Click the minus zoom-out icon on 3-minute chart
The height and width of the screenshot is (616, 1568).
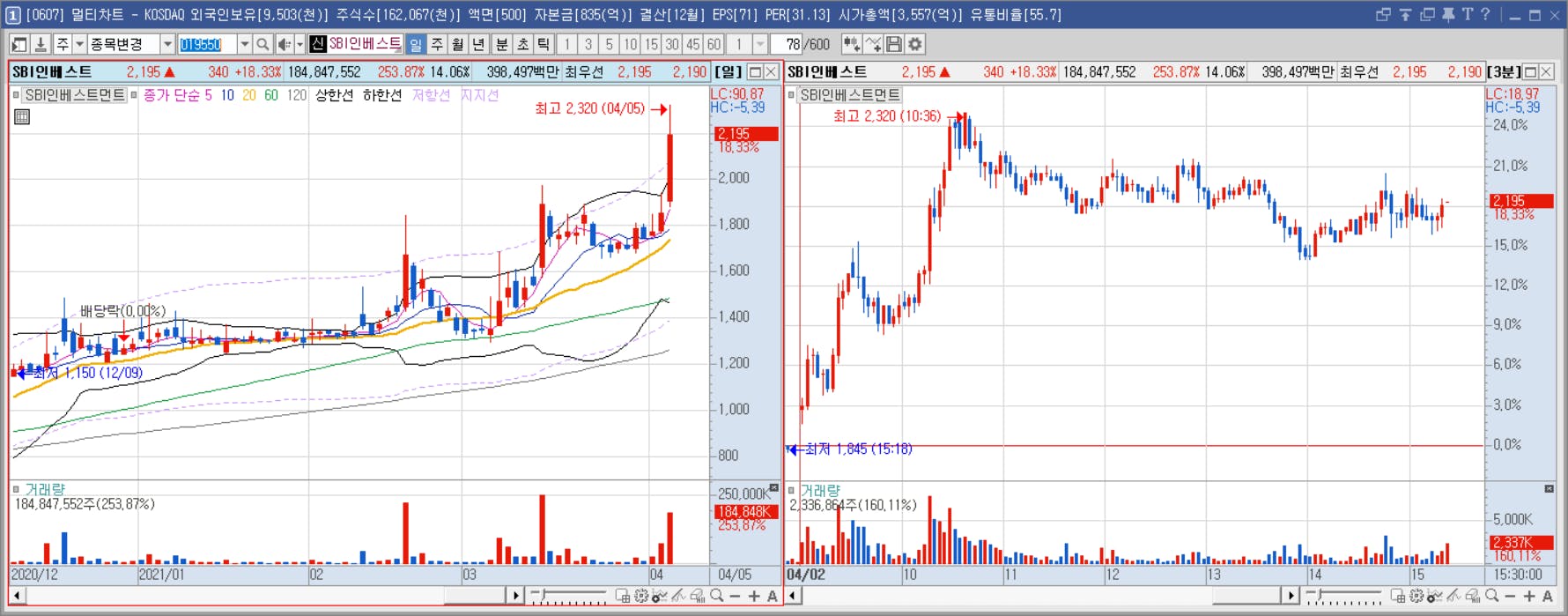[x=1510, y=597]
